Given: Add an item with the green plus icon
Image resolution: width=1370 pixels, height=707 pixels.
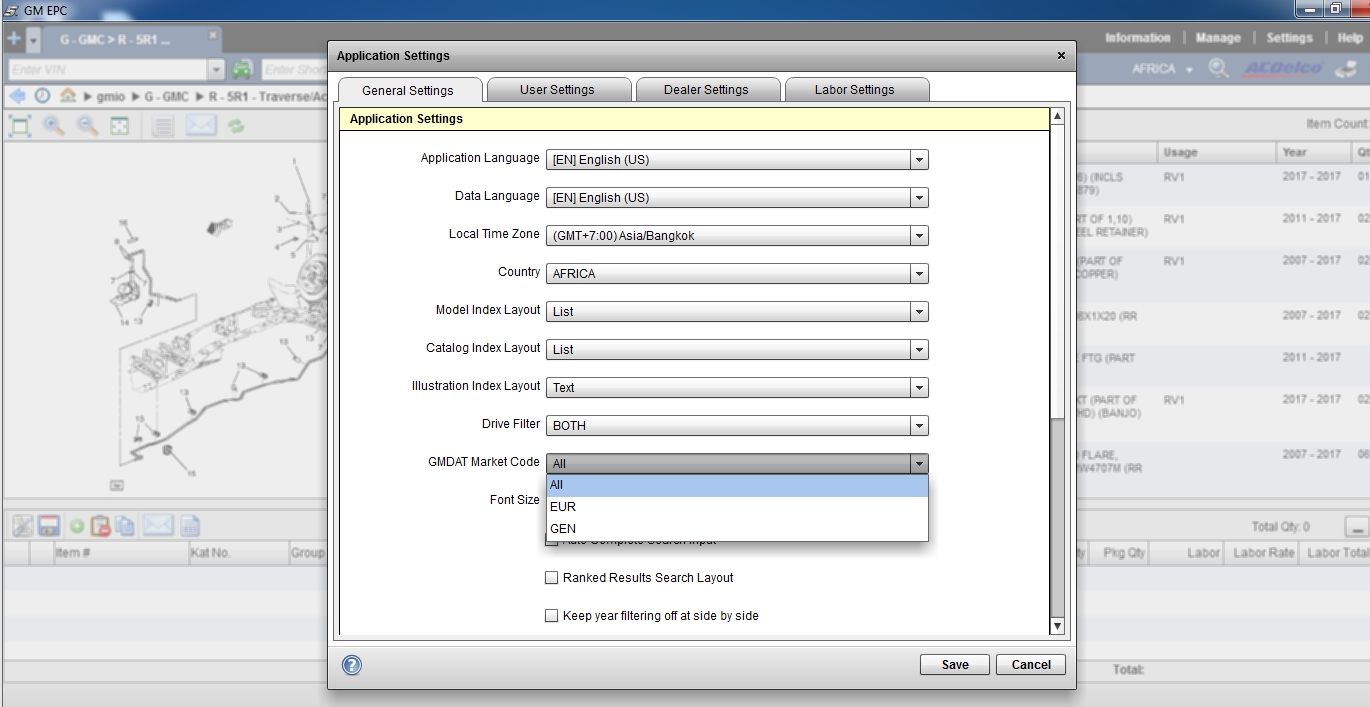Looking at the screenshot, I should 75,526.
